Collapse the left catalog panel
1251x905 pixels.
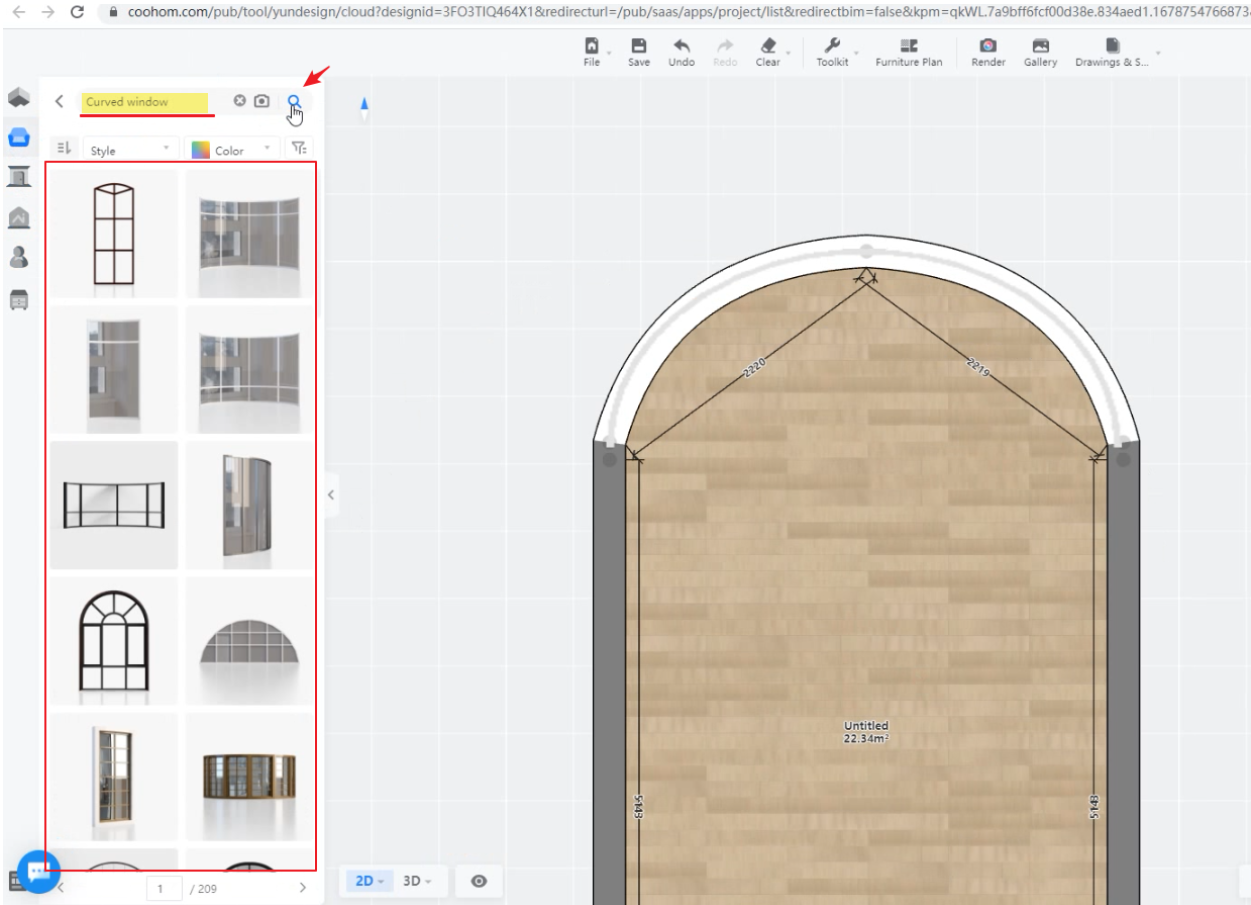[331, 494]
